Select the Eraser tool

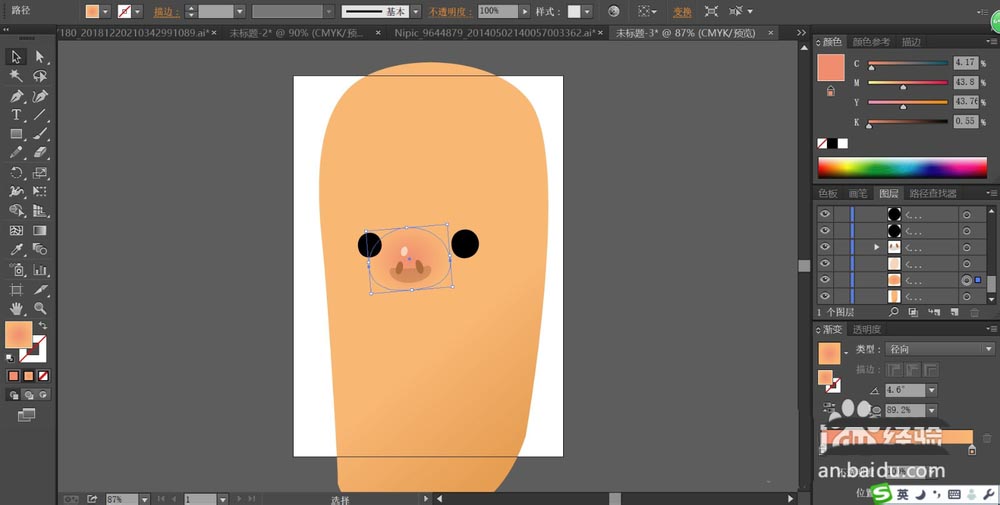pyautogui.click(x=40, y=153)
